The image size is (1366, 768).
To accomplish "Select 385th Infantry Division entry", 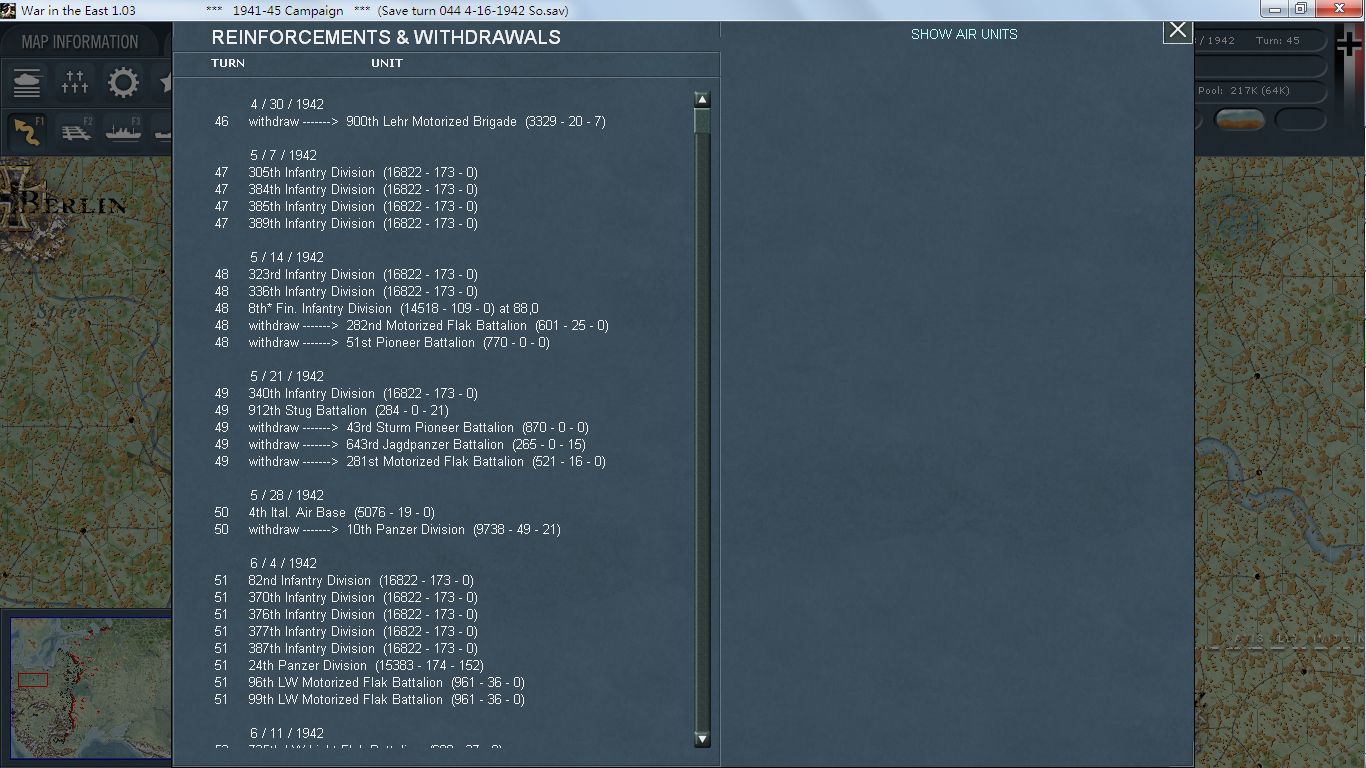I will tap(363, 207).
